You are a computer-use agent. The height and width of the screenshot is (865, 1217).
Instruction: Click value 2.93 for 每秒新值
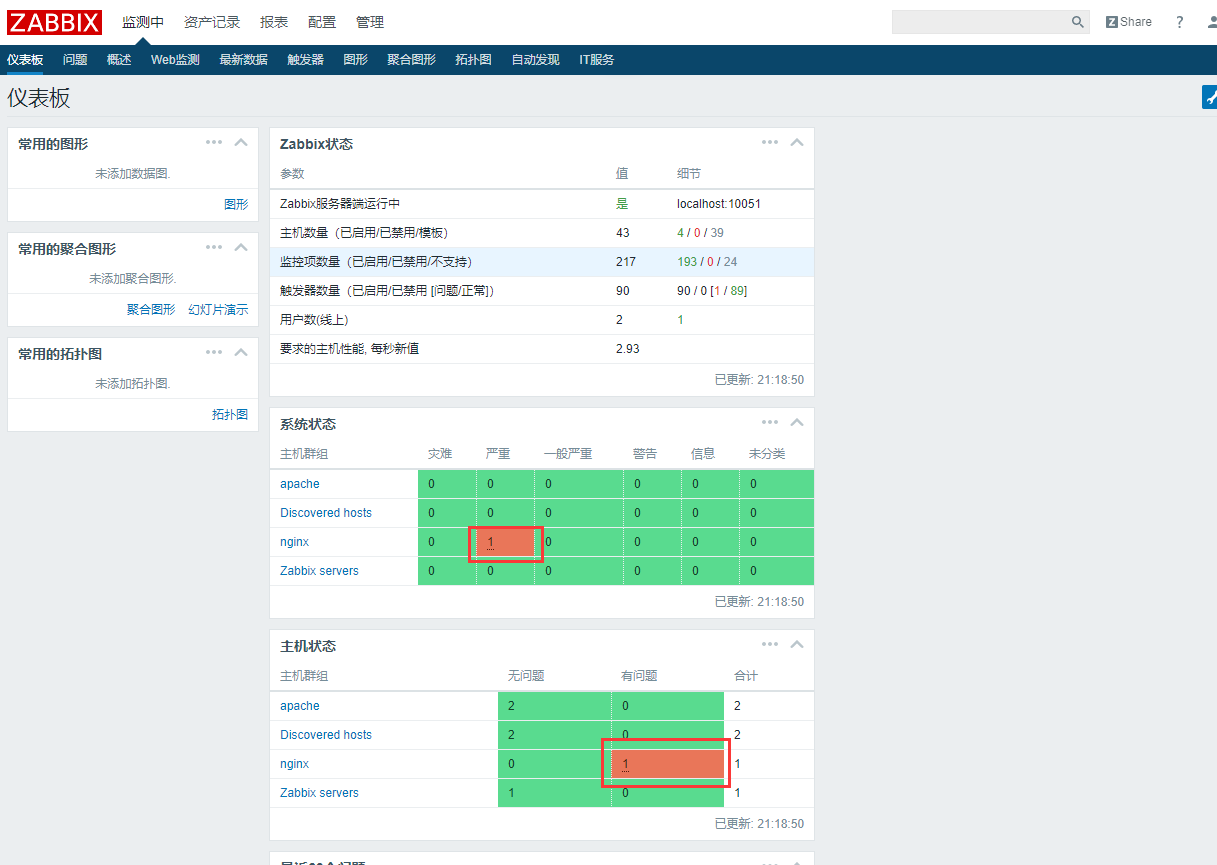point(628,349)
